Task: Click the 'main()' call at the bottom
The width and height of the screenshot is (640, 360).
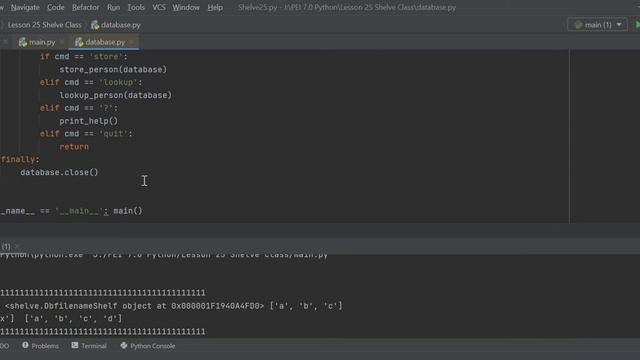Action: [x=128, y=211]
